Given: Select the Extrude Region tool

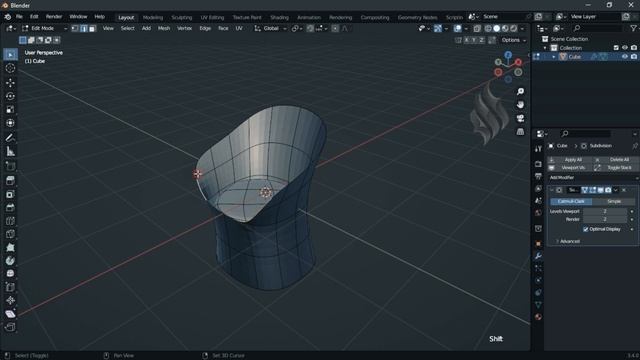Looking at the screenshot, I should pos(11,181).
